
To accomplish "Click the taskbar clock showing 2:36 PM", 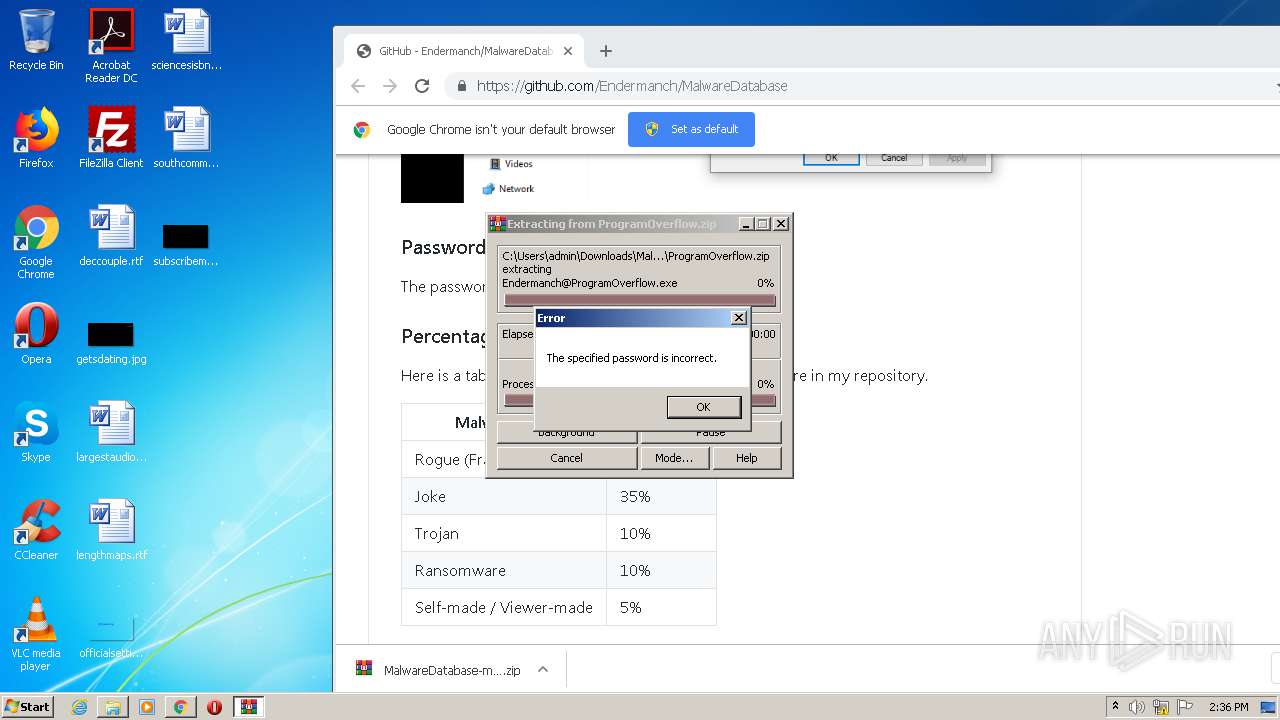I will click(1228, 707).
